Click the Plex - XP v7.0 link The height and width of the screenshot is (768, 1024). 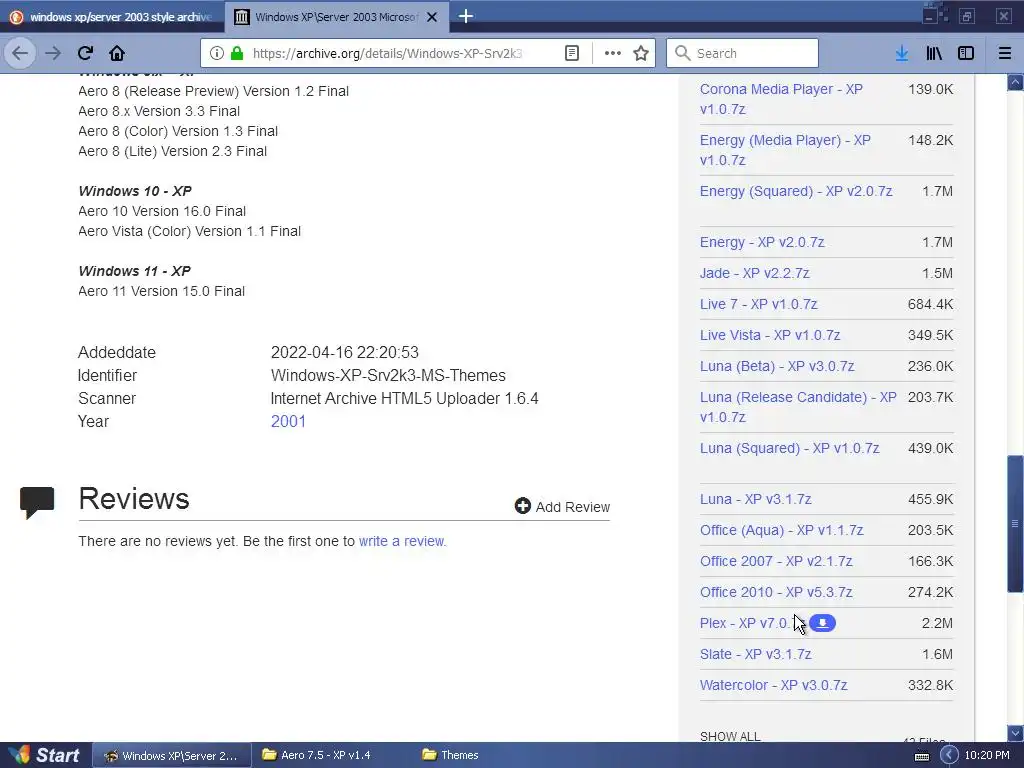tap(746, 623)
